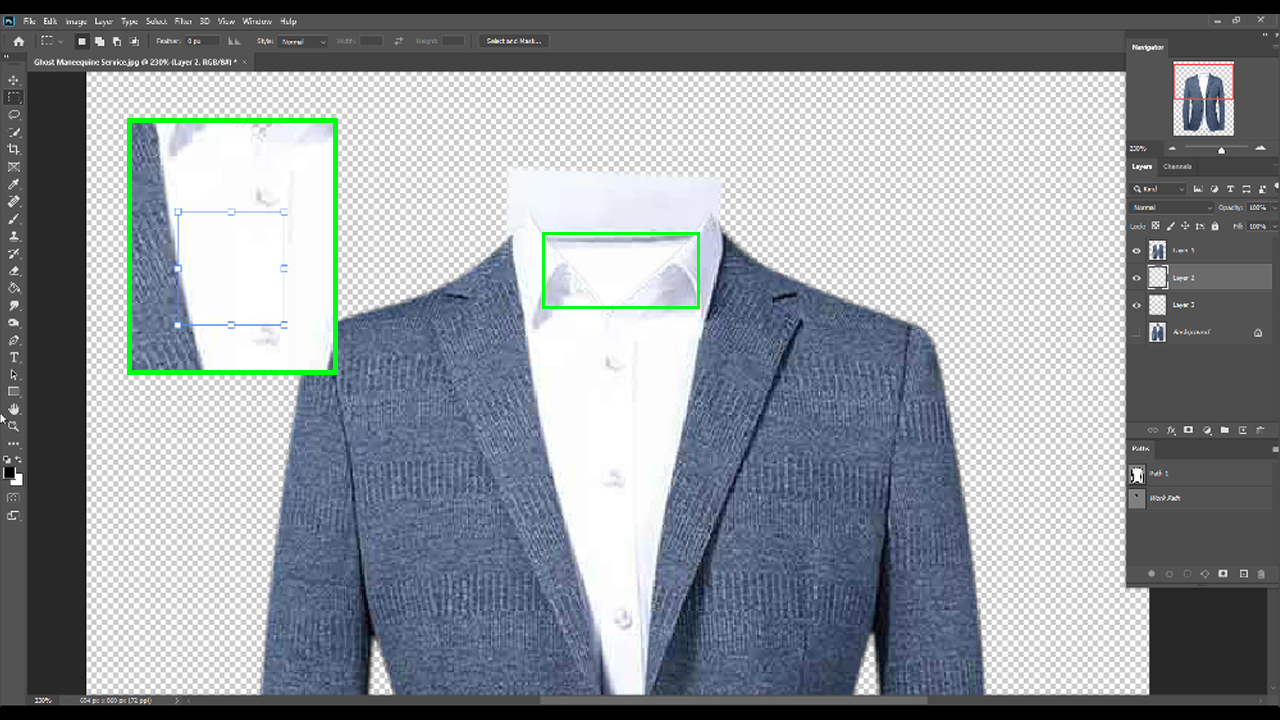
Task: Click the Home icon in options bar
Action: pyautogui.click(x=18, y=41)
